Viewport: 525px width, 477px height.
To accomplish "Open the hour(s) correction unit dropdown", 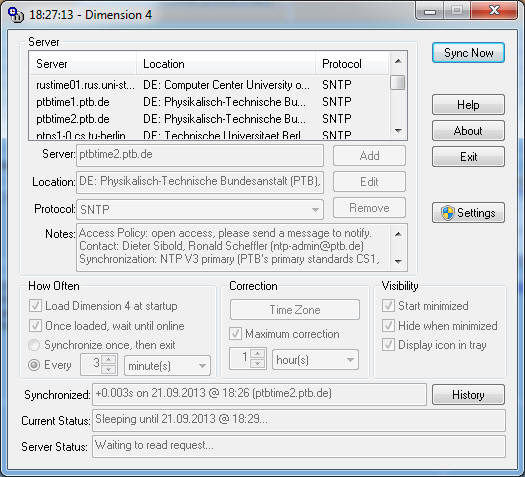I will 315,360.
